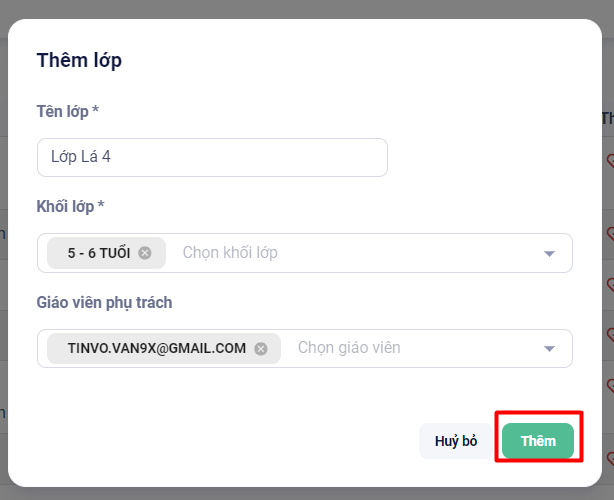
Task: Remove the "5 - 6 TUỔI" grade chip
Action: pyautogui.click(x=145, y=253)
